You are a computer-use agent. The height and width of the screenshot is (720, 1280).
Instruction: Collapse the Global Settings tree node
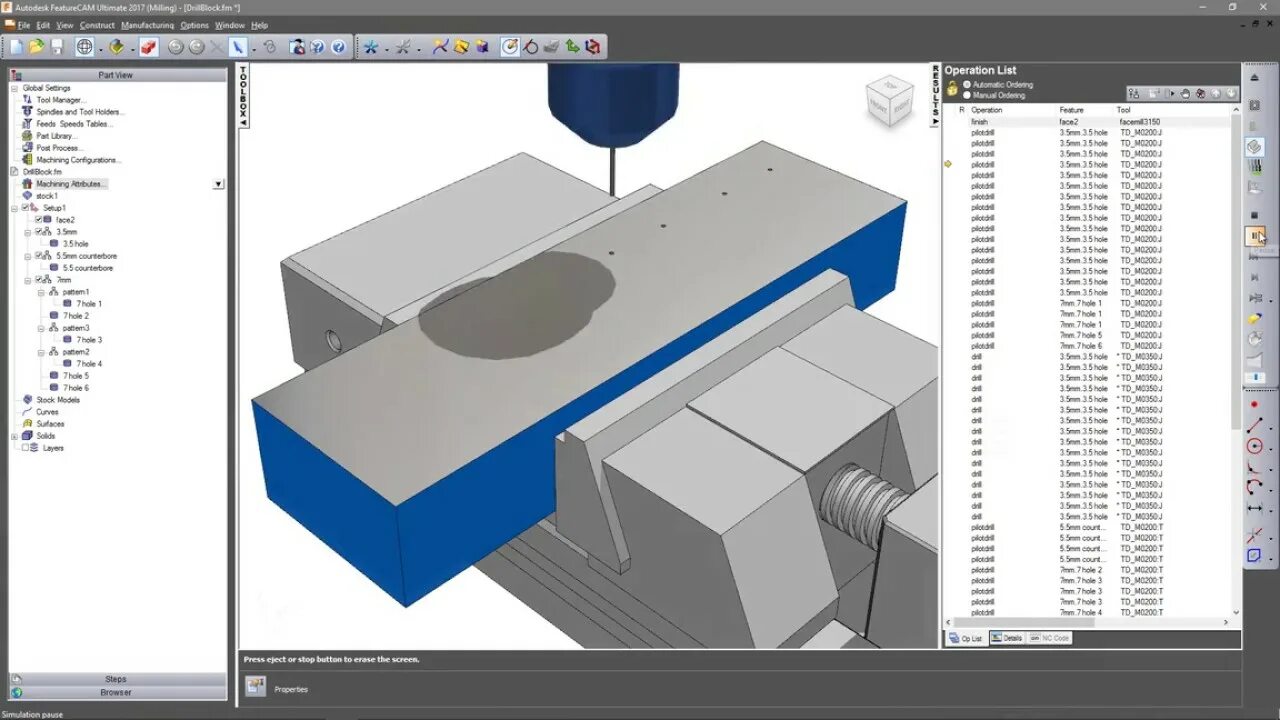coord(15,88)
